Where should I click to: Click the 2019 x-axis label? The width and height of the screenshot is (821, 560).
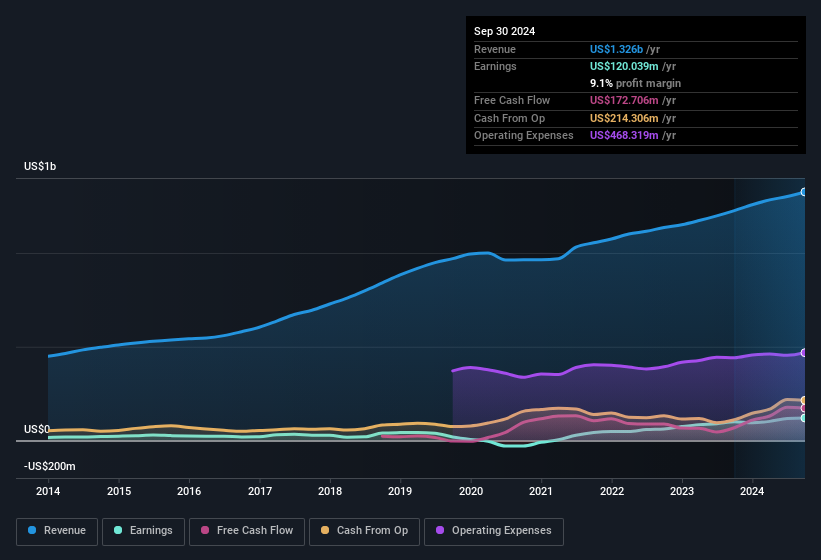click(400, 491)
